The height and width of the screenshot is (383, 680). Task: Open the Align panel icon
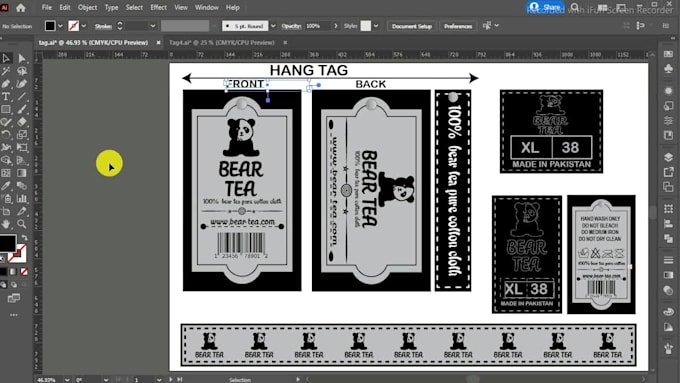tap(668, 224)
